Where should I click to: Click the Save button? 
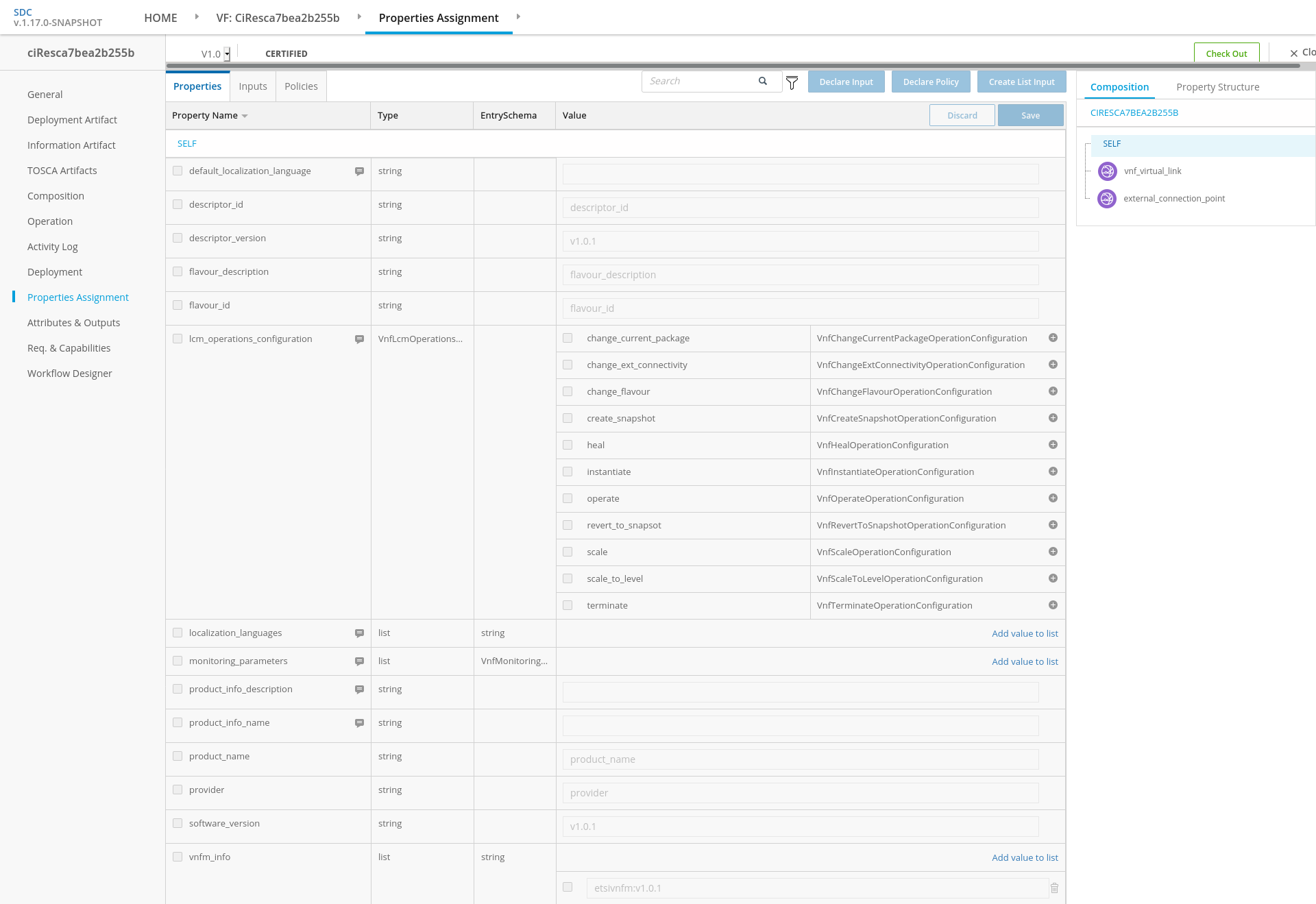1030,115
